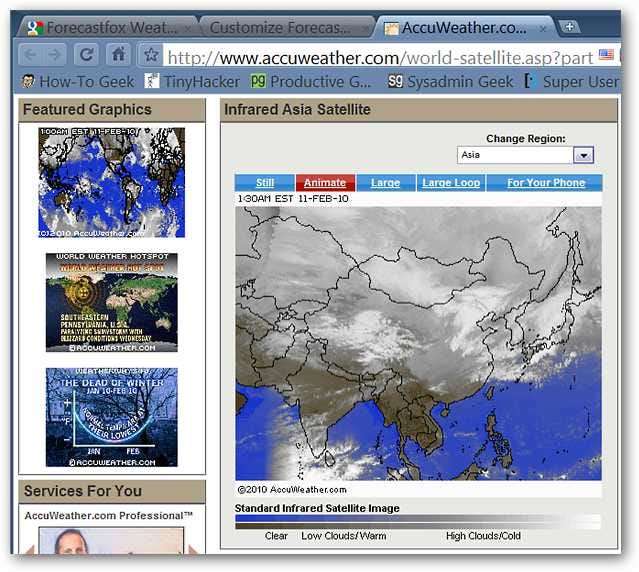The image size is (639, 572).
Task: Go back with the browser Back arrow
Action: 30,55
